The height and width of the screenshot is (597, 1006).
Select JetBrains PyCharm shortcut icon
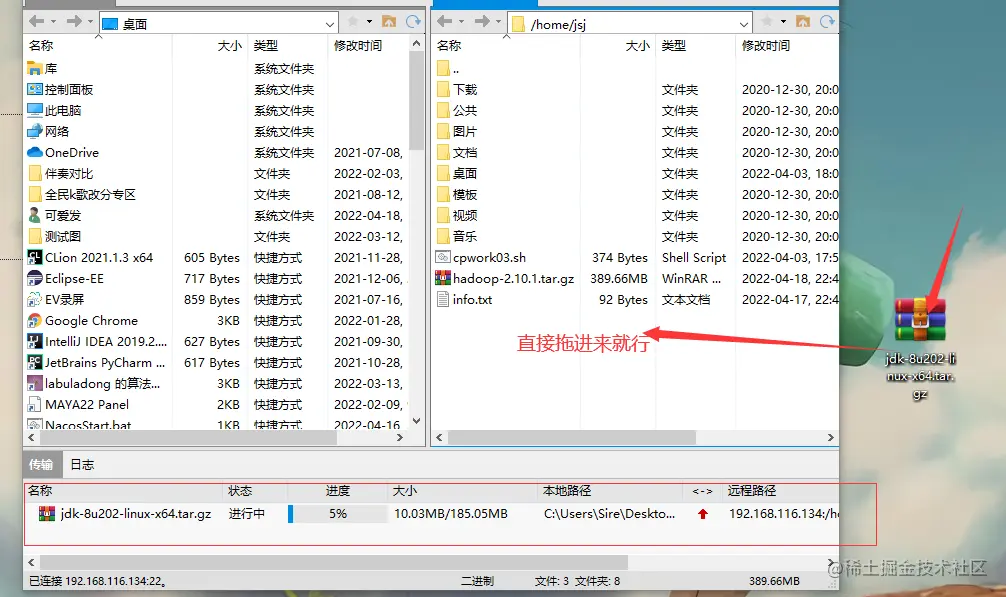[x=35, y=362]
